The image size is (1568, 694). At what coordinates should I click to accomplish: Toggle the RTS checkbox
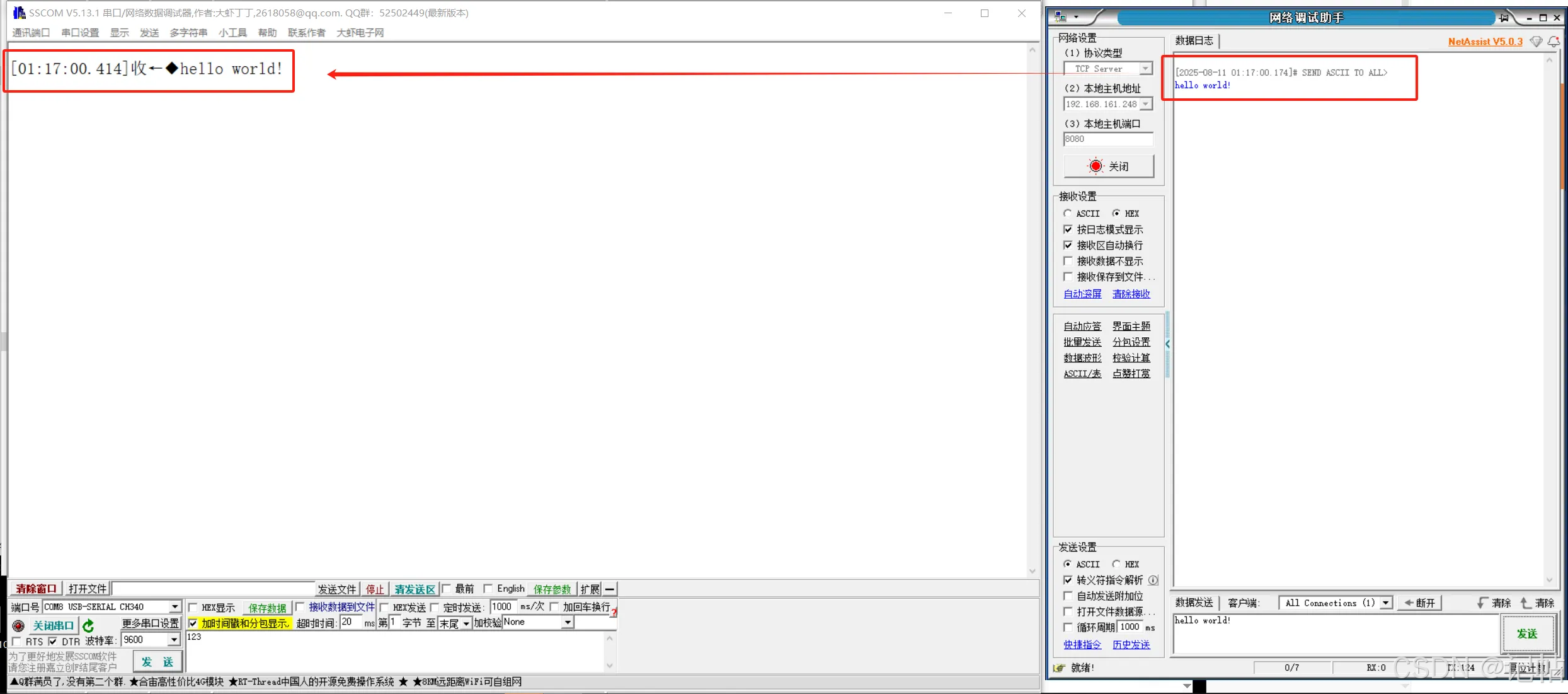pos(17,642)
